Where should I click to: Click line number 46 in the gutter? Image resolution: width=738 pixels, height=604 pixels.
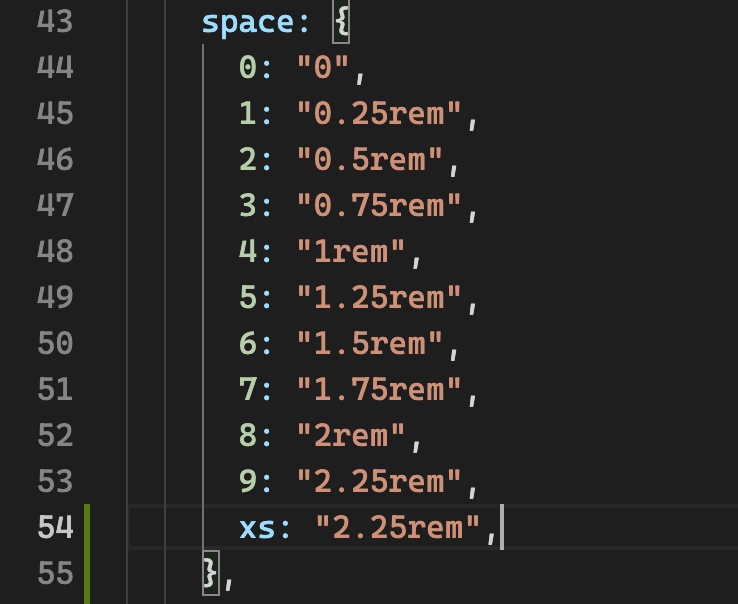(x=55, y=160)
